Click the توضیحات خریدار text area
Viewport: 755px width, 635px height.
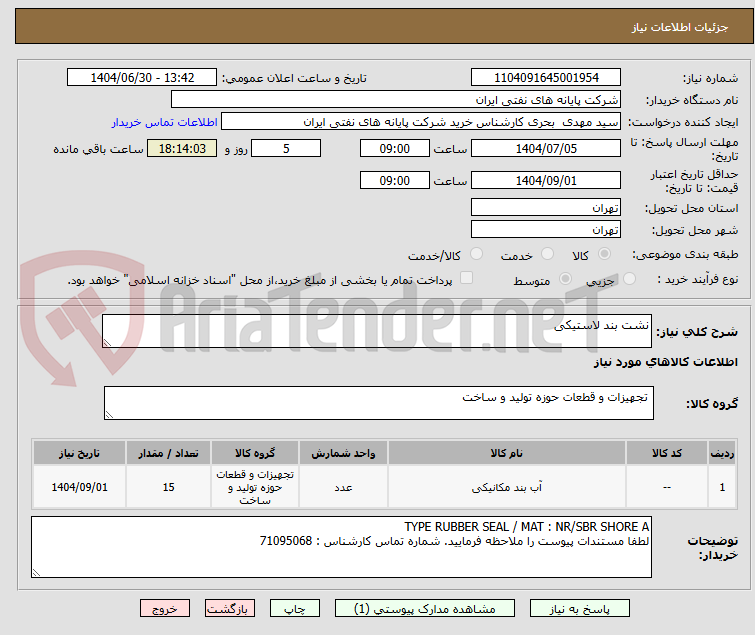pyautogui.click(x=341, y=547)
